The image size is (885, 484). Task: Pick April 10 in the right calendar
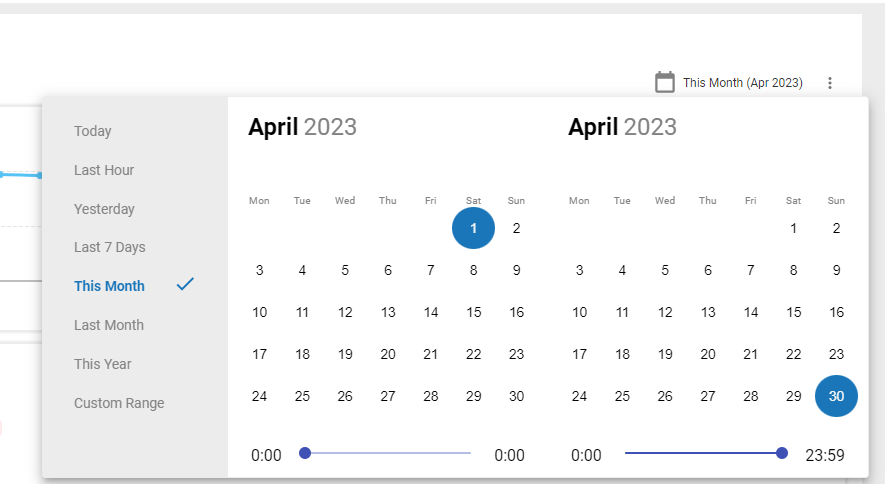tap(579, 312)
